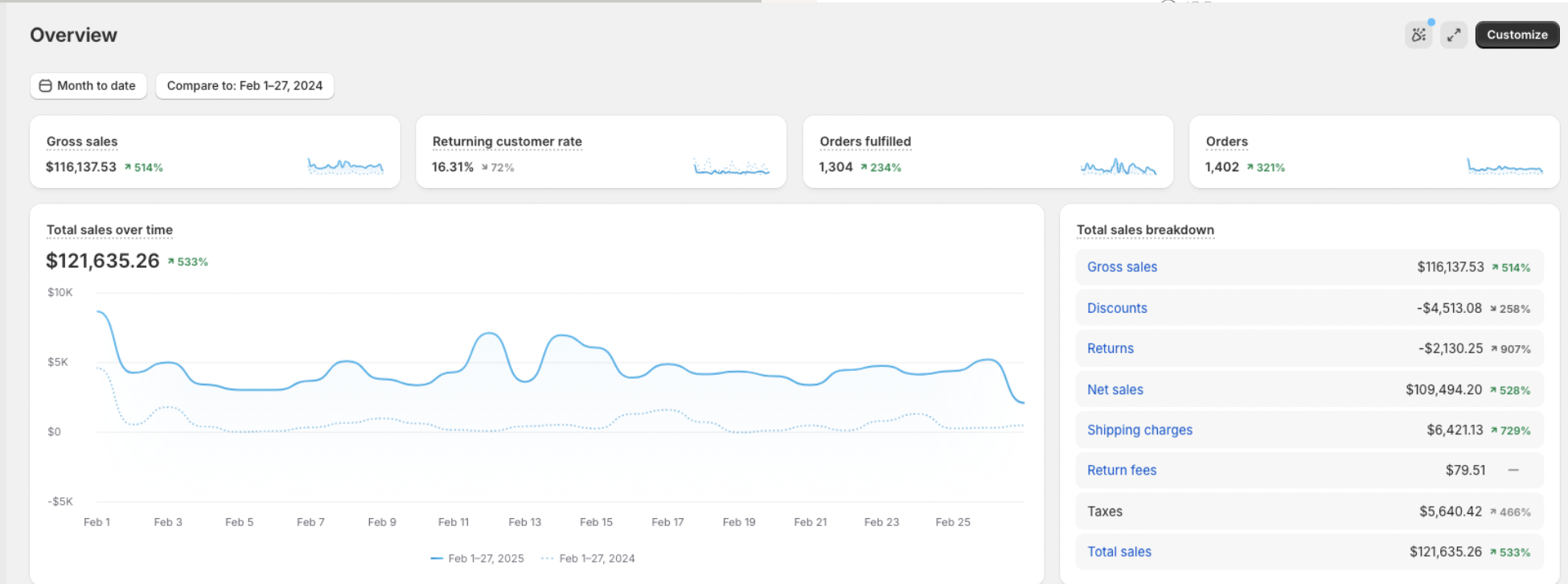Open the Returning customer rate card title
Viewport: 1568px width, 584px height.
pos(507,142)
